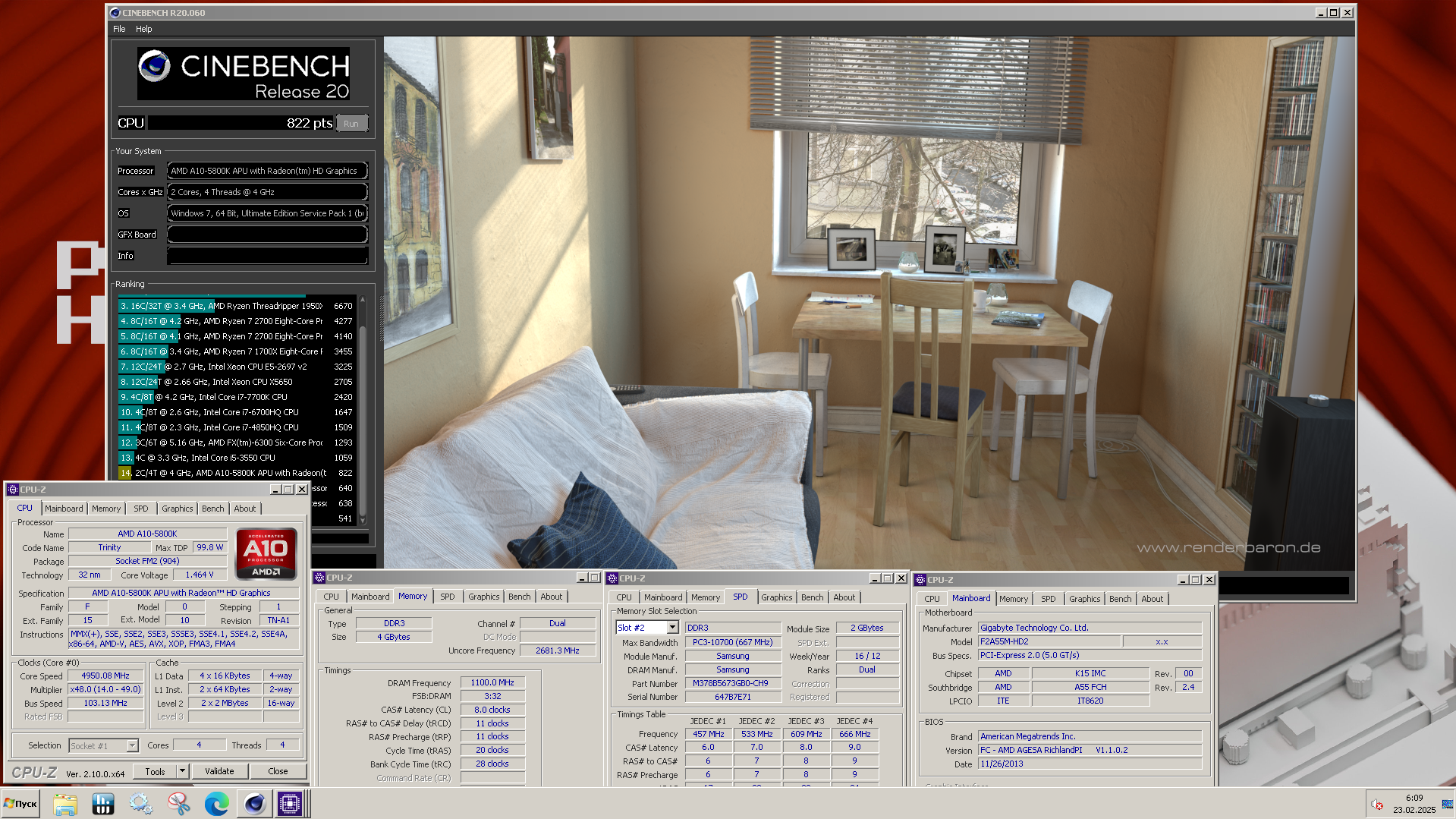1456x819 pixels.
Task: Click the AMD A10 processor logo
Action: coord(266,554)
